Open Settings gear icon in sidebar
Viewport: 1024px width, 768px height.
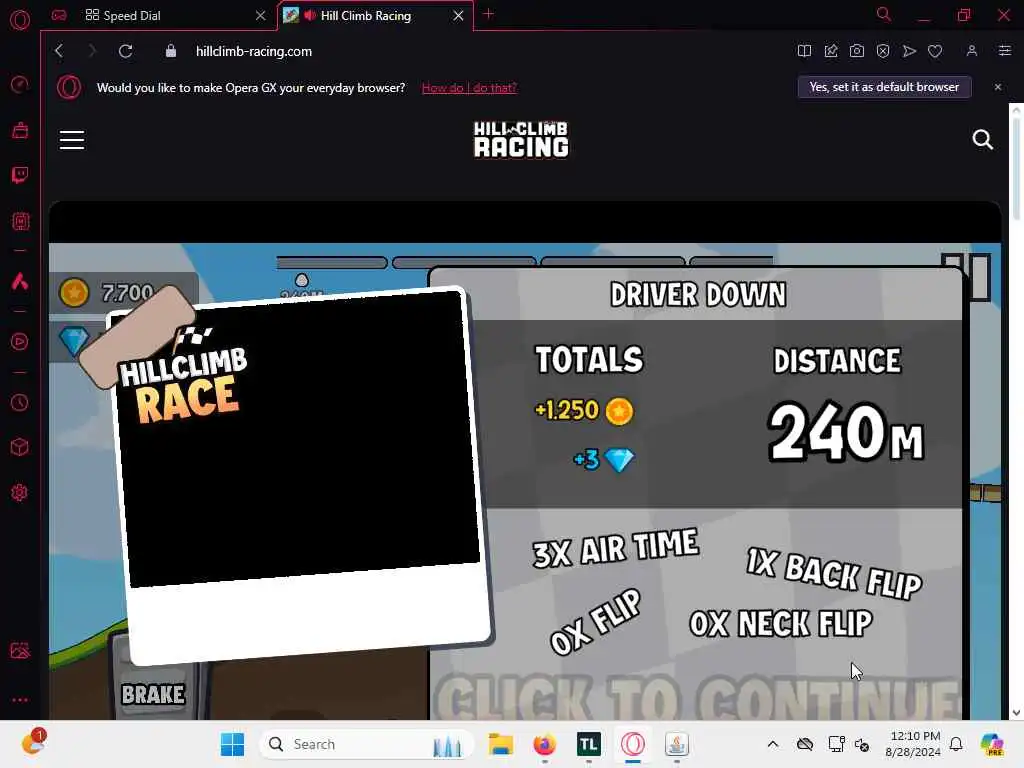click(20, 492)
